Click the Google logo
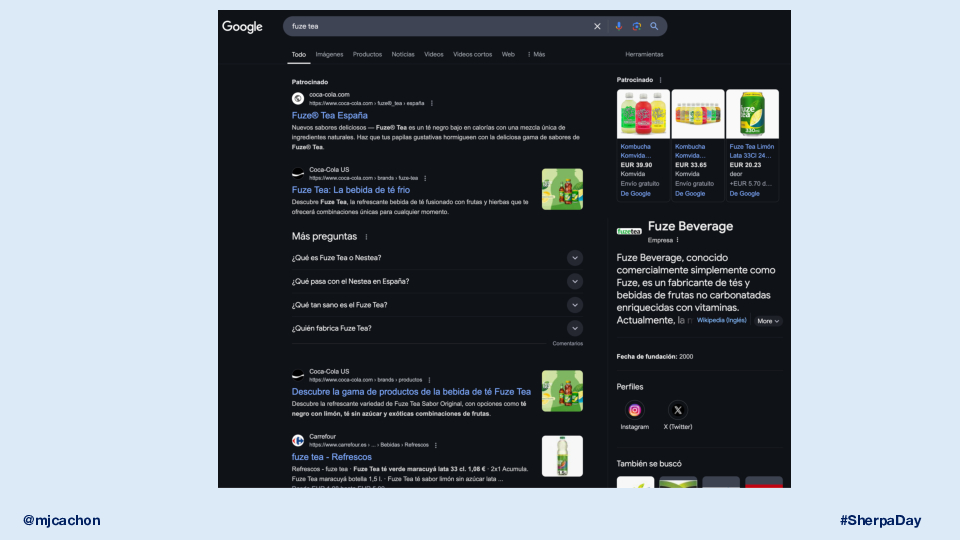 tap(242, 27)
